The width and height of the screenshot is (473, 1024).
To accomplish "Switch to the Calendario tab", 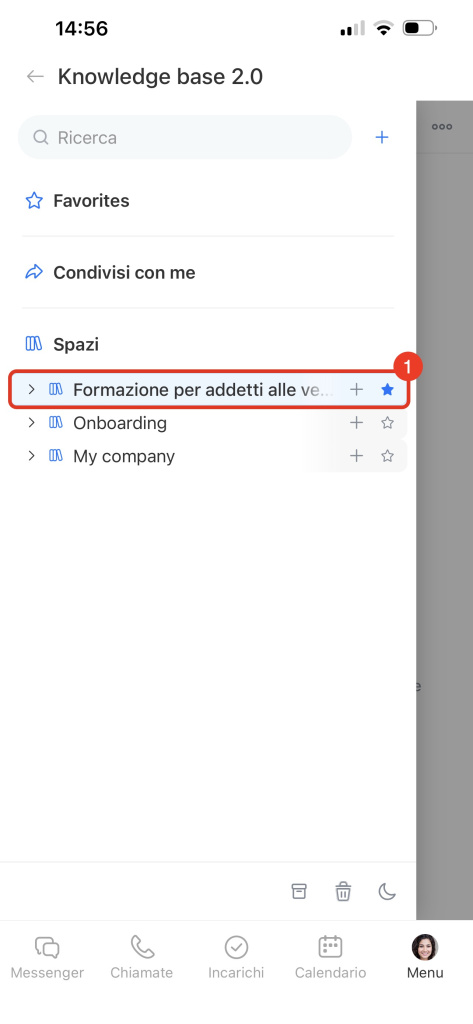I will point(331,957).
